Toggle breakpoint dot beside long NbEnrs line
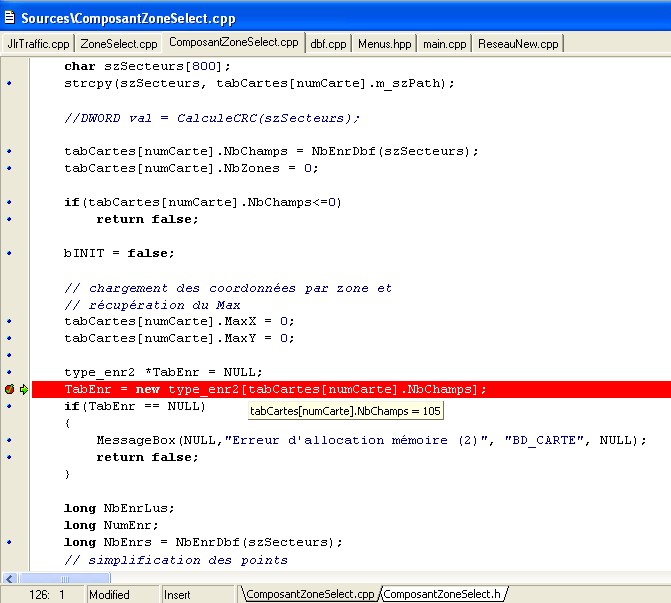 (x=9, y=542)
